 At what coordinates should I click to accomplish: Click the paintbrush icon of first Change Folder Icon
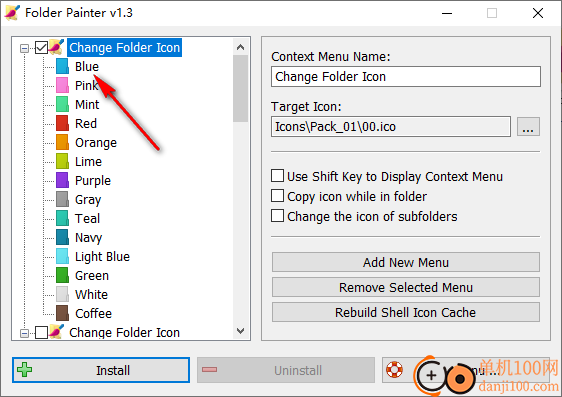[x=57, y=47]
